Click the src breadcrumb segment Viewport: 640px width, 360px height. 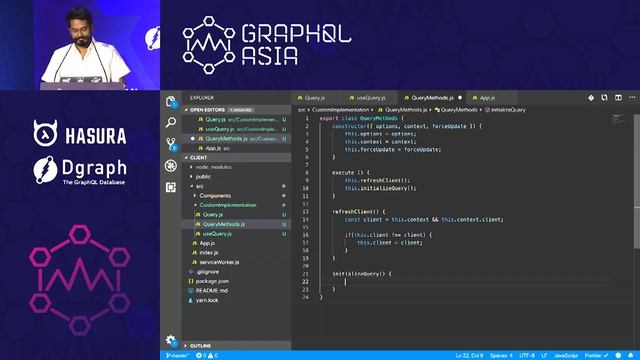(301, 110)
